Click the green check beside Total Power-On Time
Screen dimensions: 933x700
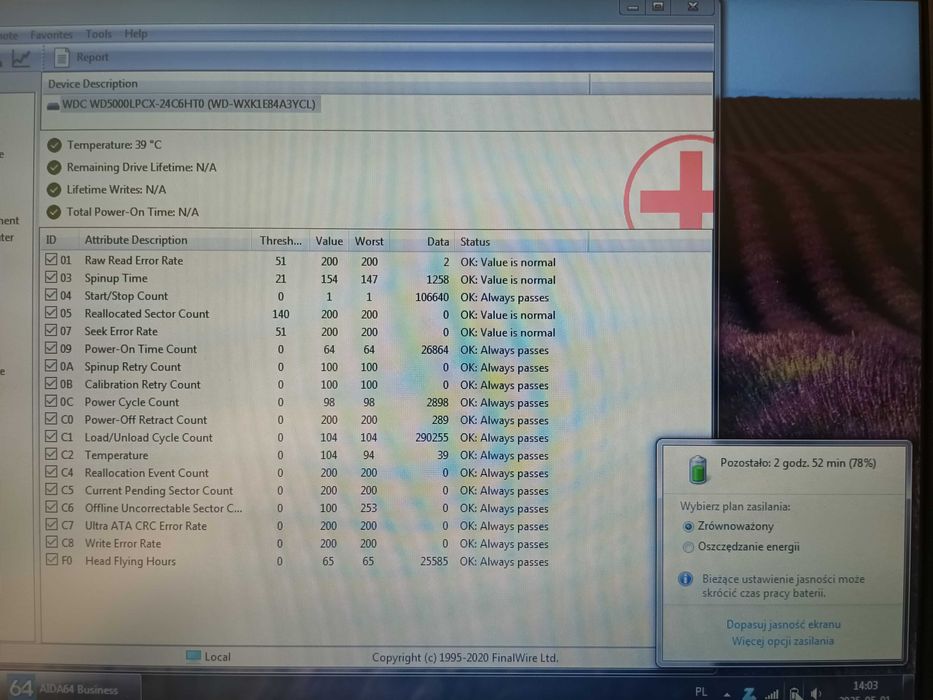click(54, 212)
